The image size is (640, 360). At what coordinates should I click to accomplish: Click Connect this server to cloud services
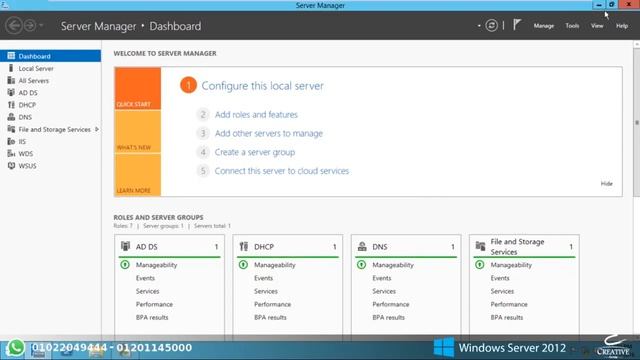tap(282, 171)
